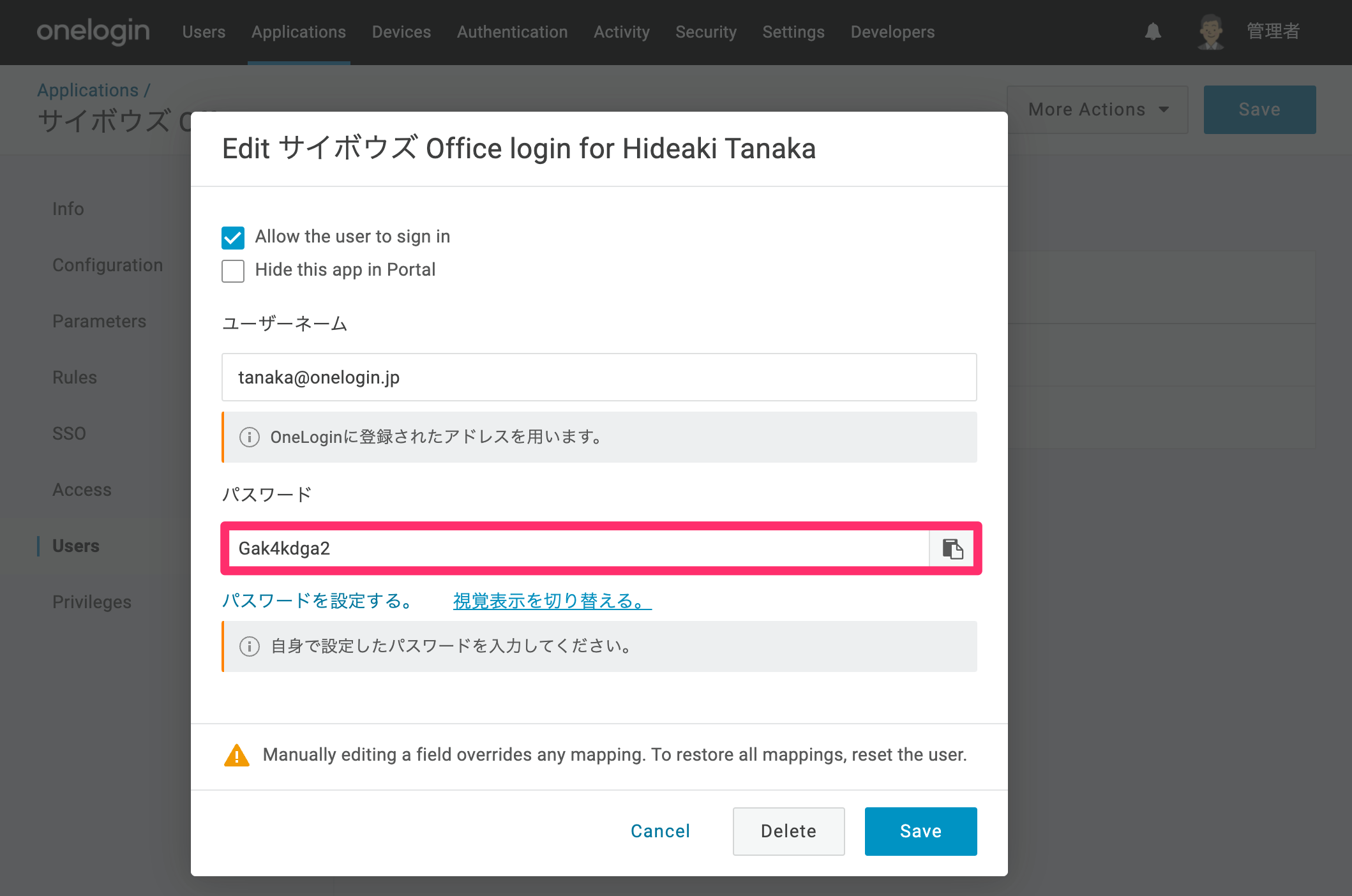Switch to the Configuration tab
This screenshot has height=896, width=1352.
pyautogui.click(x=108, y=265)
